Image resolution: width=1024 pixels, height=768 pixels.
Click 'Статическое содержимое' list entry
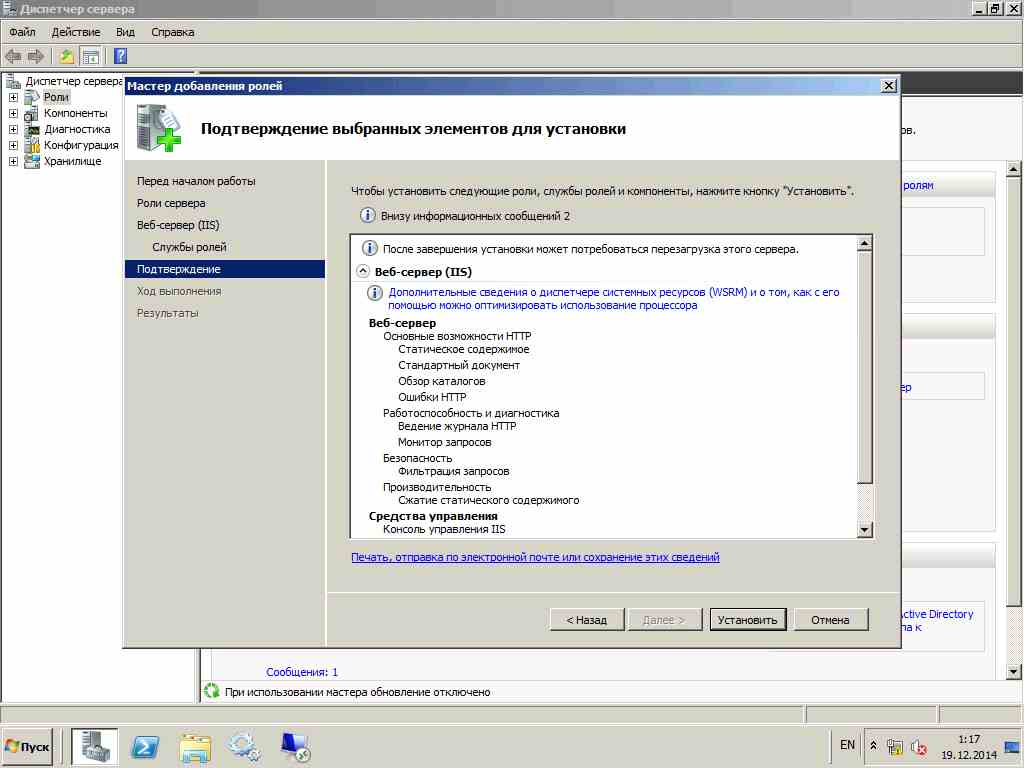(x=464, y=349)
